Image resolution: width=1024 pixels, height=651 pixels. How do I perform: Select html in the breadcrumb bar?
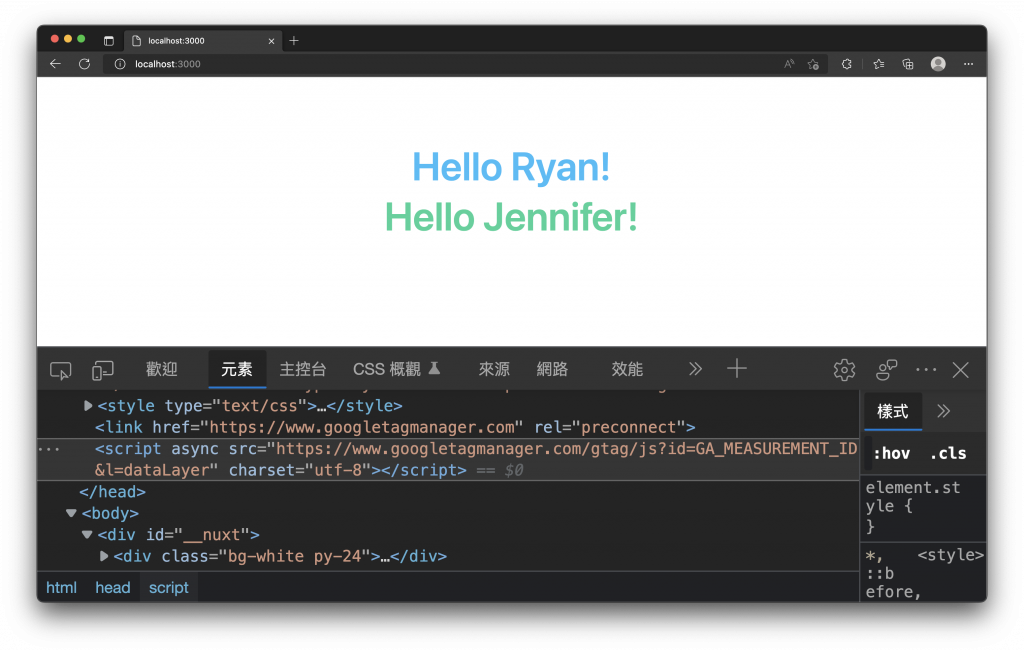61,588
